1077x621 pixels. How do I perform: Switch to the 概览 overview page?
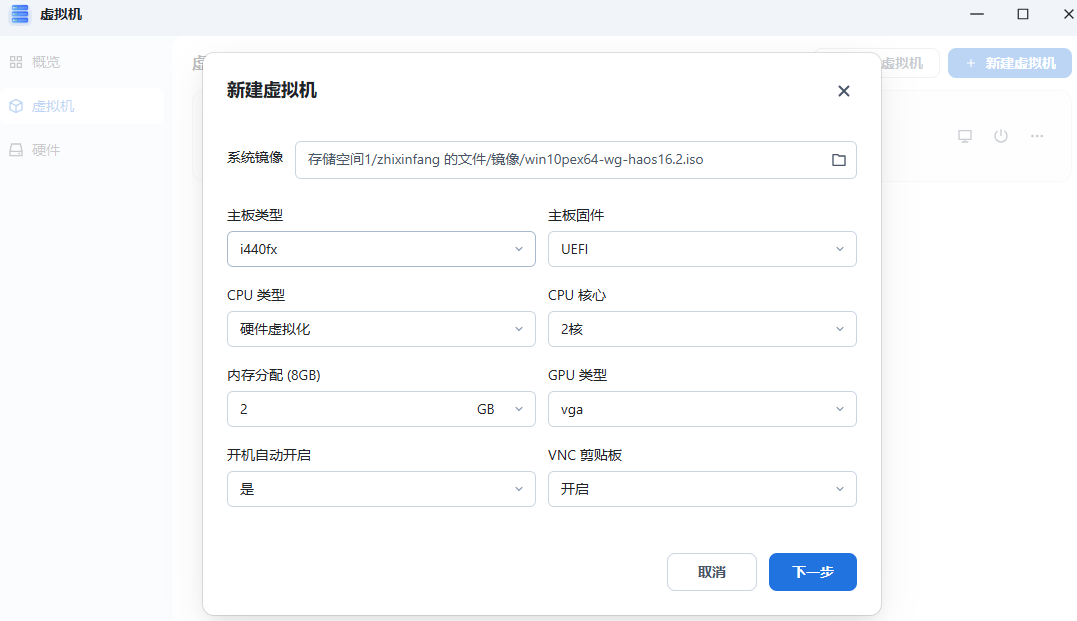46,61
